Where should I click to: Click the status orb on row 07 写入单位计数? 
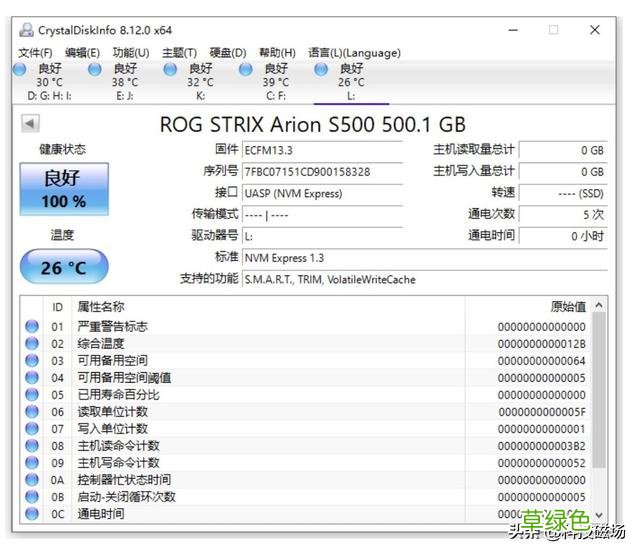pyautogui.click(x=32, y=429)
